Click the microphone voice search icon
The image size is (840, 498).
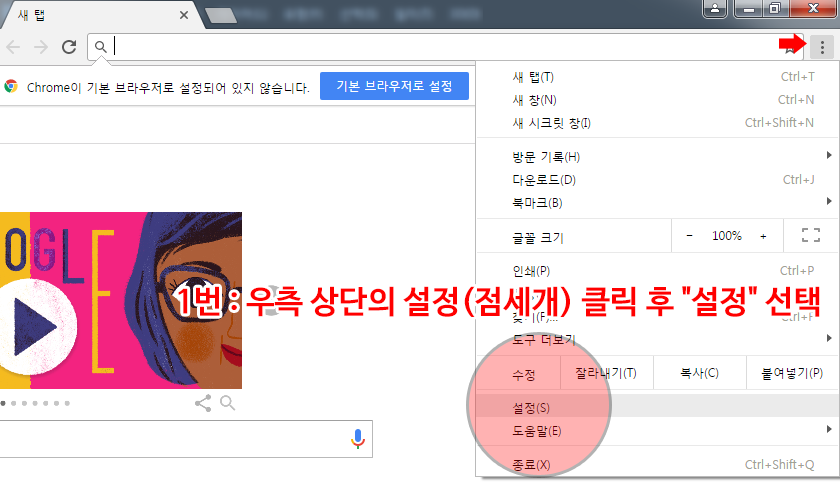pos(358,439)
